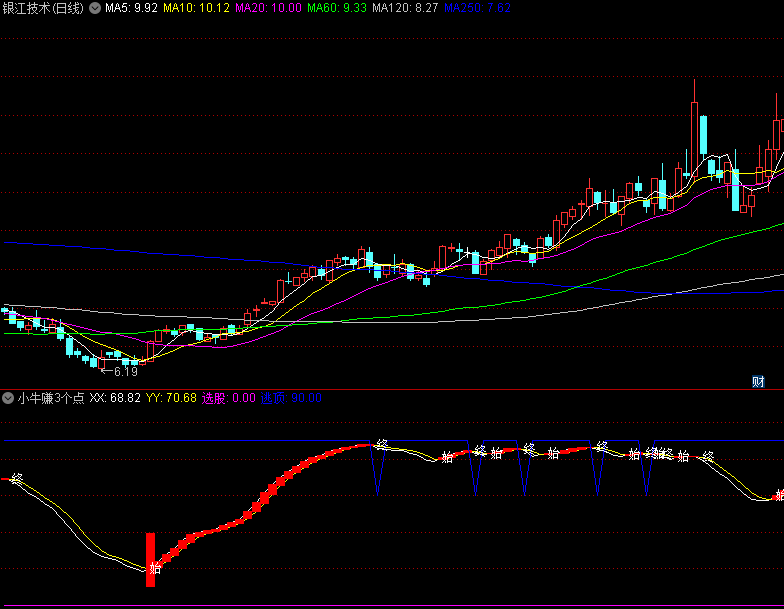The height and width of the screenshot is (609, 784).
Task: Select the MA5: 9.92 label
Action: (x=131, y=8)
